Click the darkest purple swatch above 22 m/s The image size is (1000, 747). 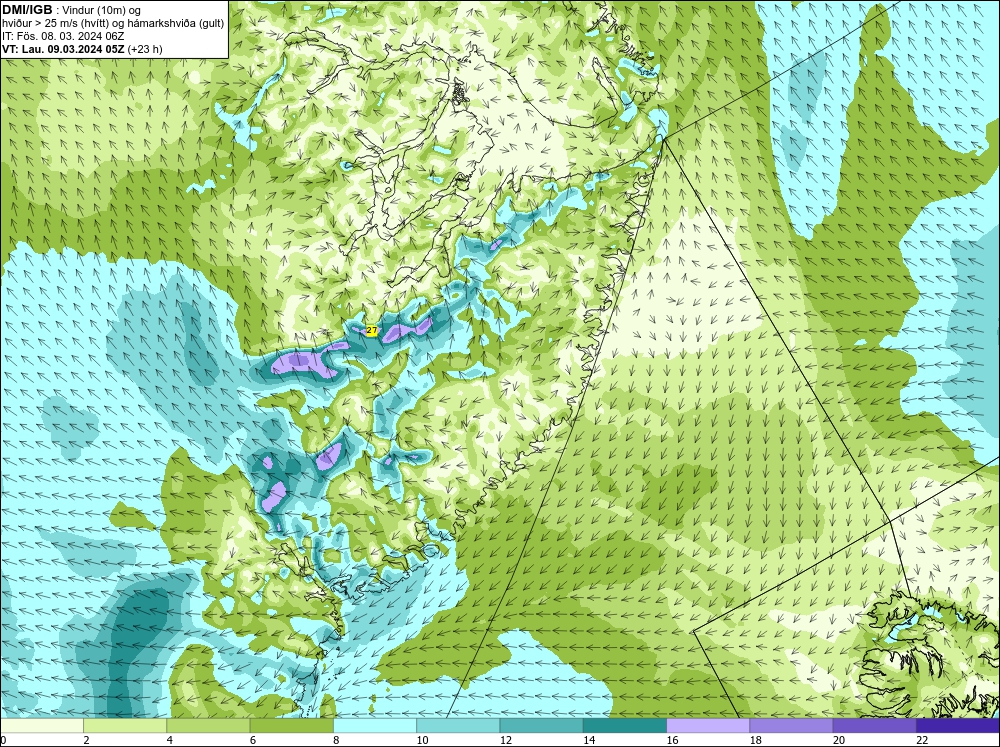coord(958,725)
